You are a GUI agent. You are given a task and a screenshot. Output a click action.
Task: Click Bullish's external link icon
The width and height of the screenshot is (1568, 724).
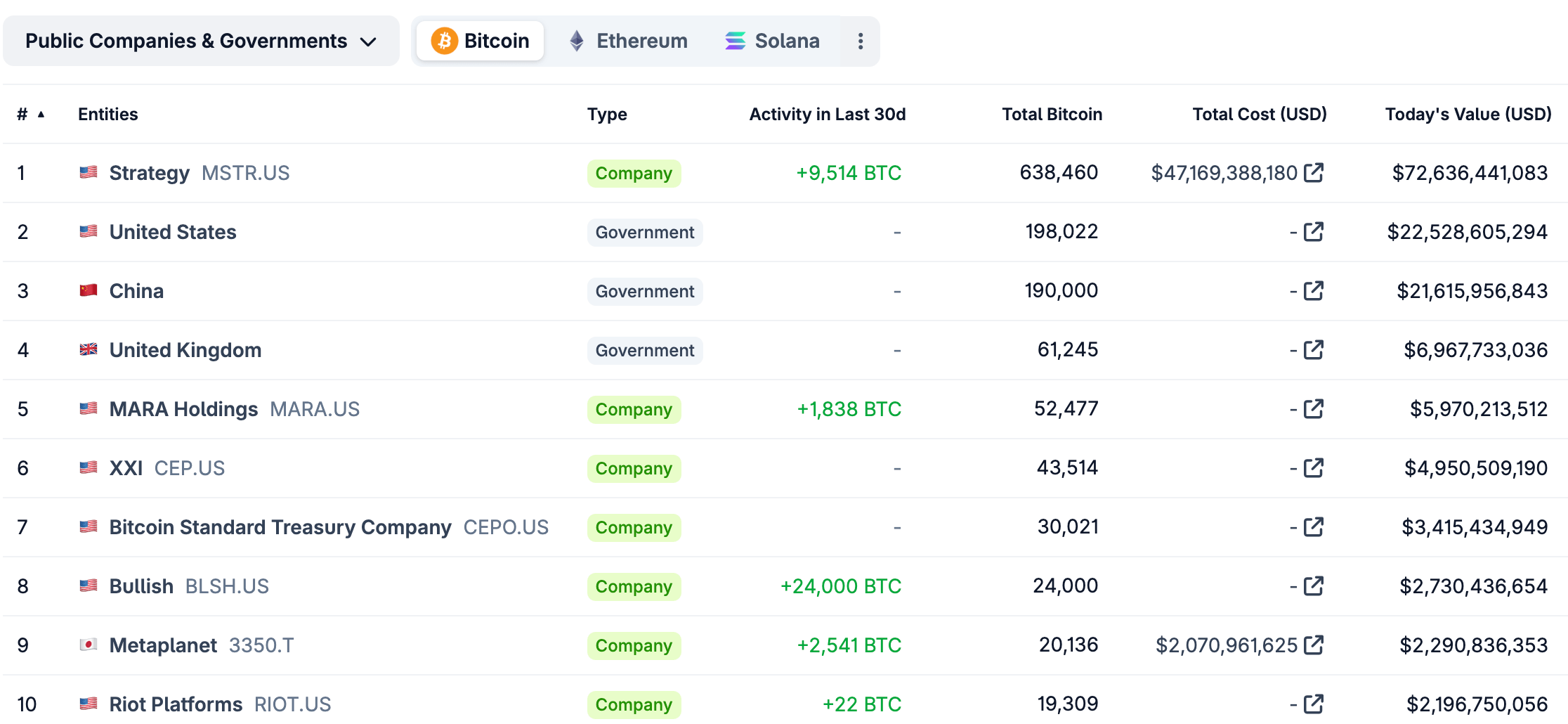[1313, 586]
